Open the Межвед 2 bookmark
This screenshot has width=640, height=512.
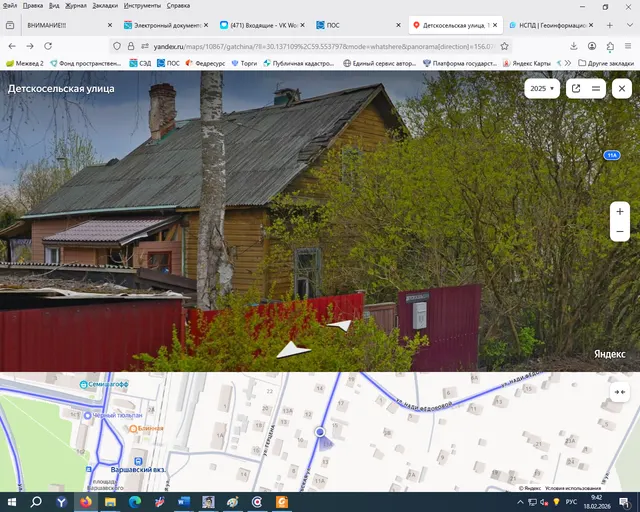(25, 63)
